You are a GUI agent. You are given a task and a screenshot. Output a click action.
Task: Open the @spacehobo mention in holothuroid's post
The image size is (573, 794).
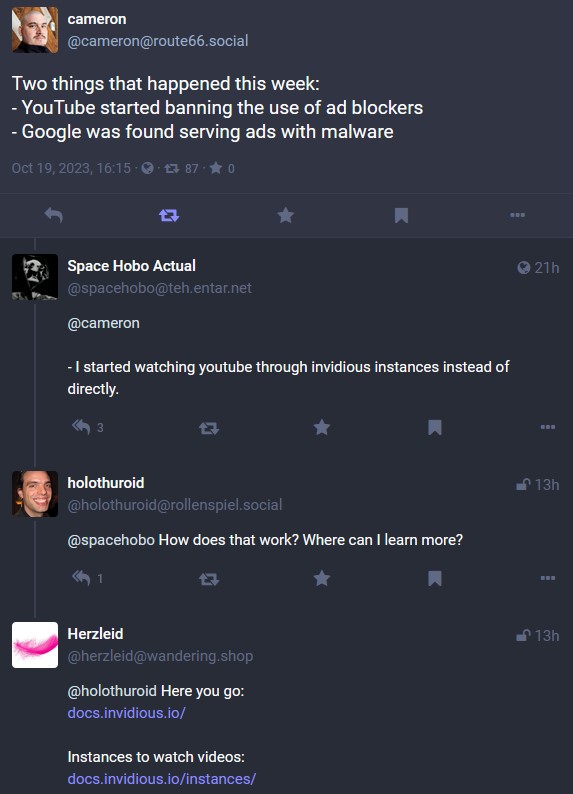pyautogui.click(x=111, y=540)
